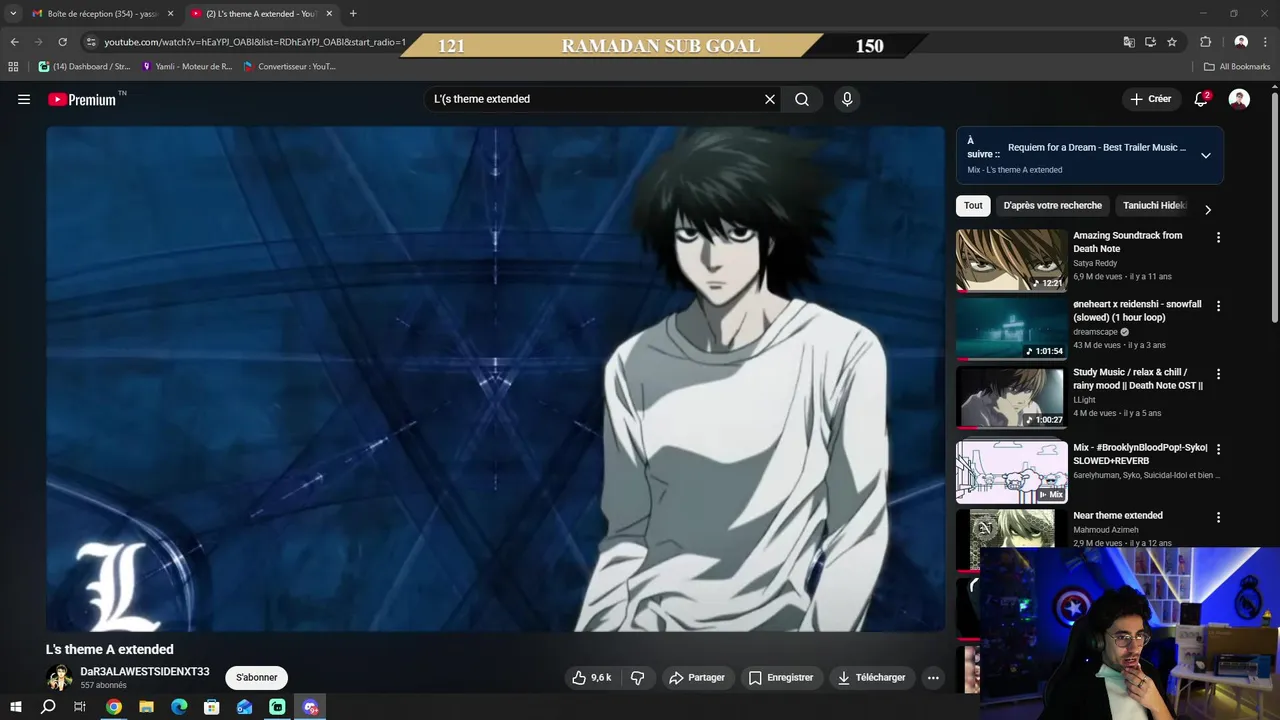Open Windows Task View button
This screenshot has height=720, width=1280.
point(80,707)
